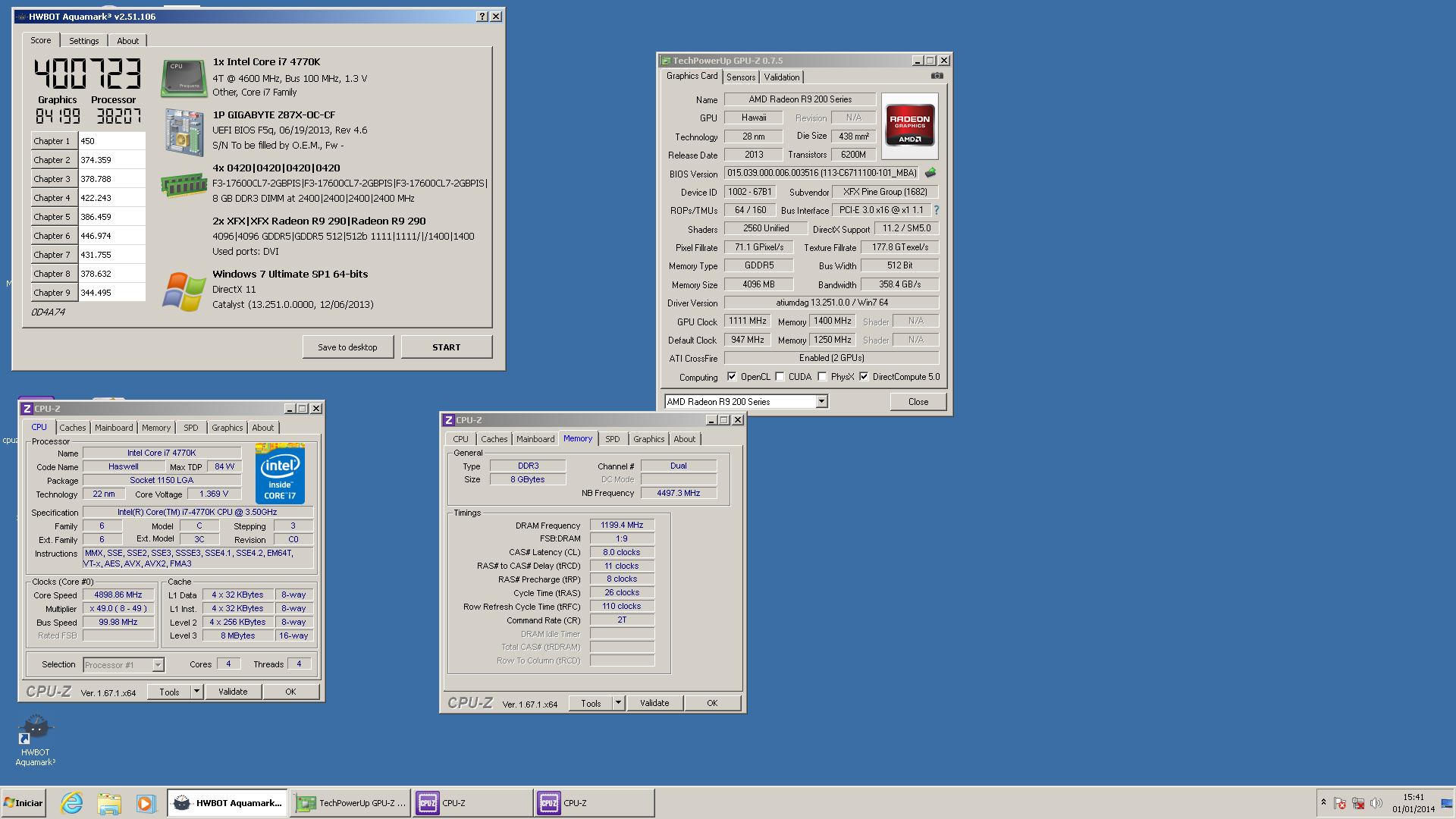
Task: Click the DRAM Frequency 1199.4 MHz value
Action: click(x=622, y=525)
